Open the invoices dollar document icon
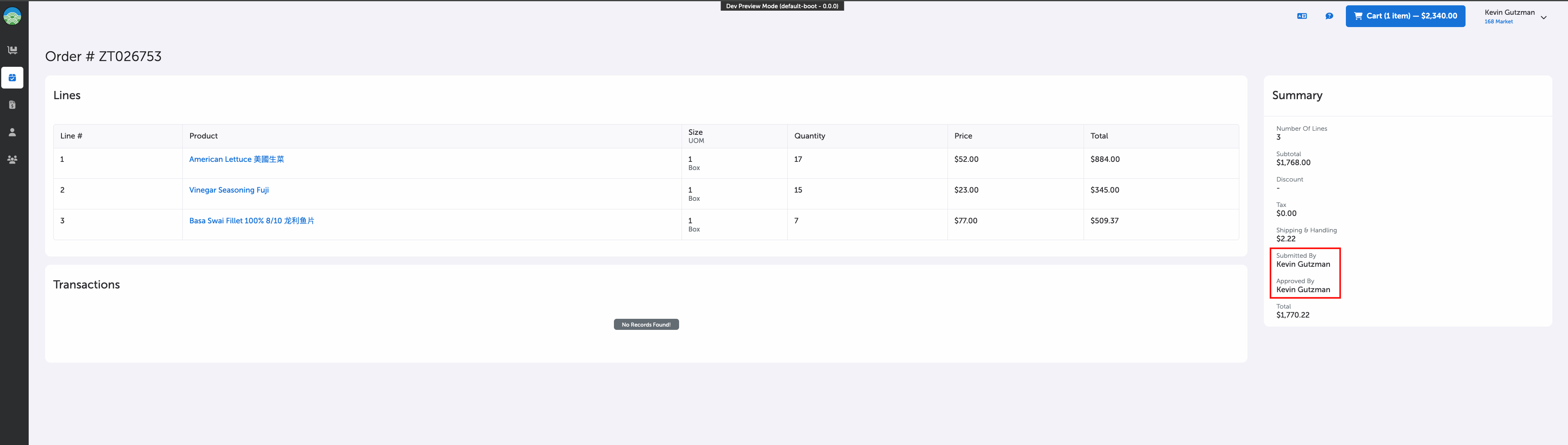The height and width of the screenshot is (445, 1568). point(12,105)
